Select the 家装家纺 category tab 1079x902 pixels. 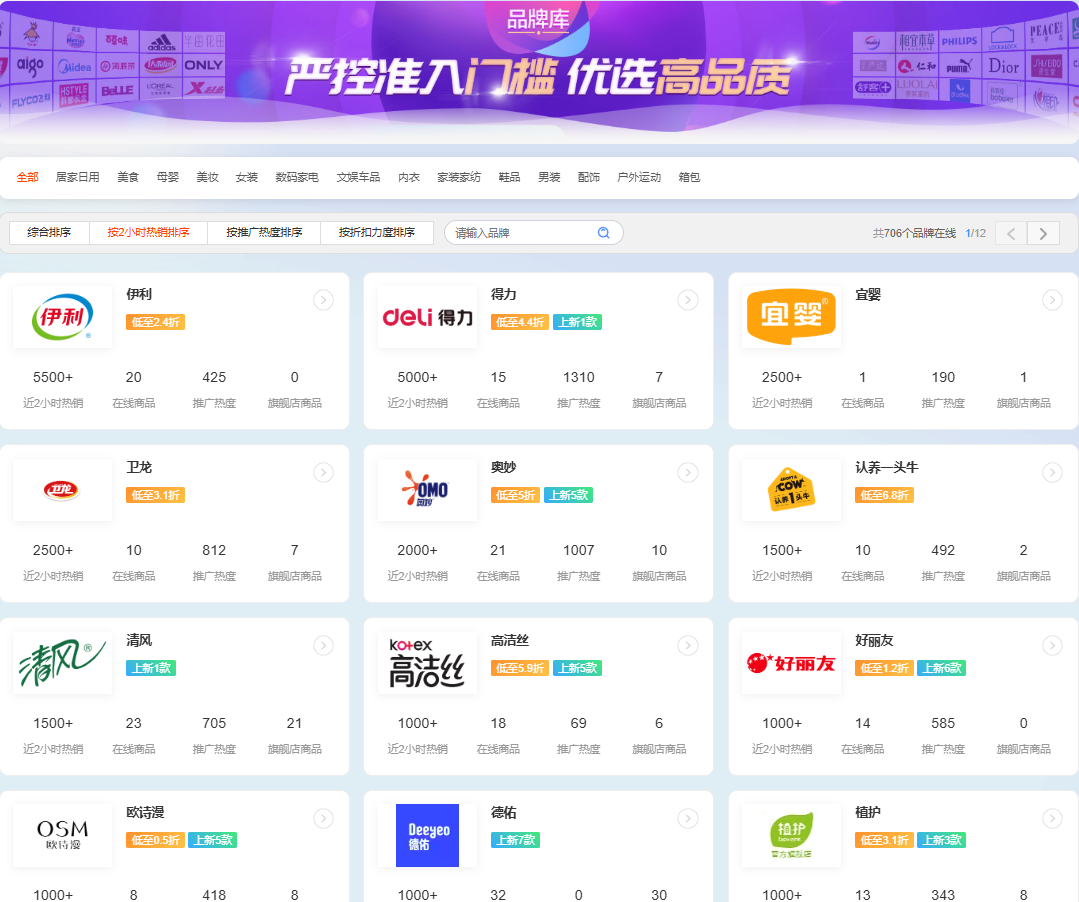459,178
